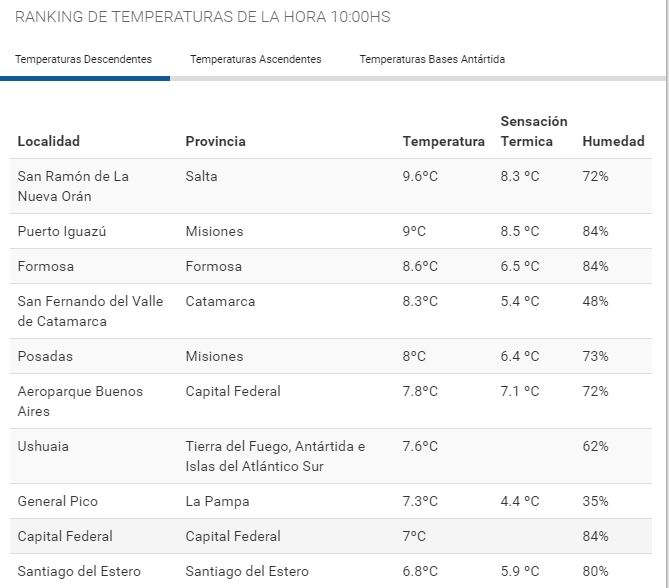This screenshot has width=669, height=588.
Task: Select the Posadas locality row
Action: (45, 356)
